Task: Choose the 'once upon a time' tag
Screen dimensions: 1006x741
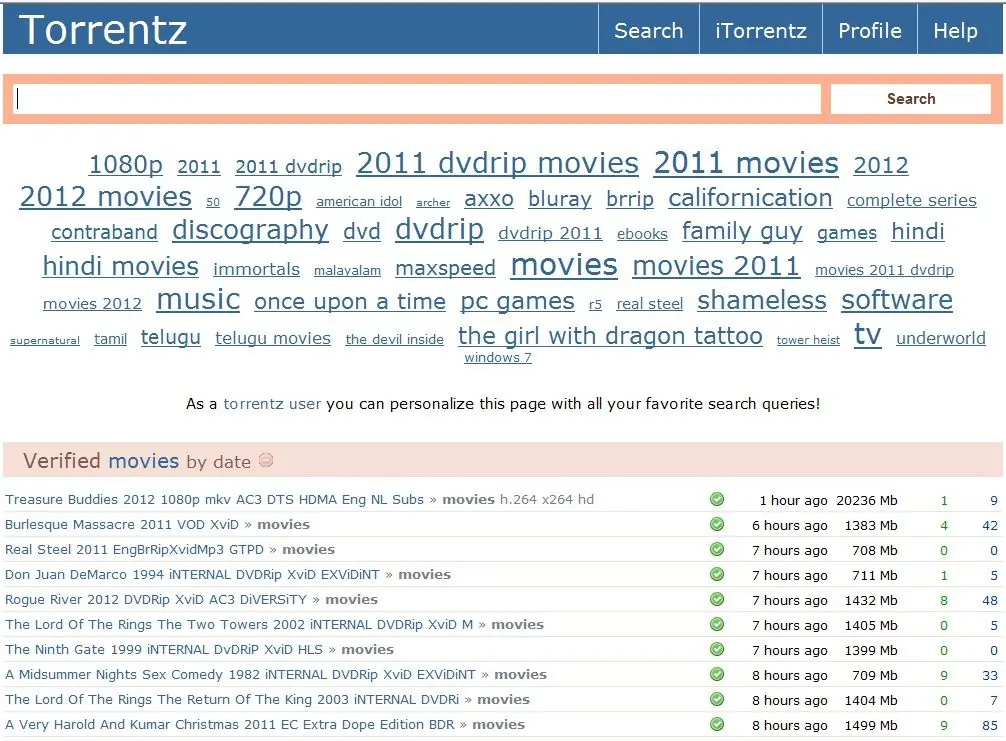Action: 350,302
